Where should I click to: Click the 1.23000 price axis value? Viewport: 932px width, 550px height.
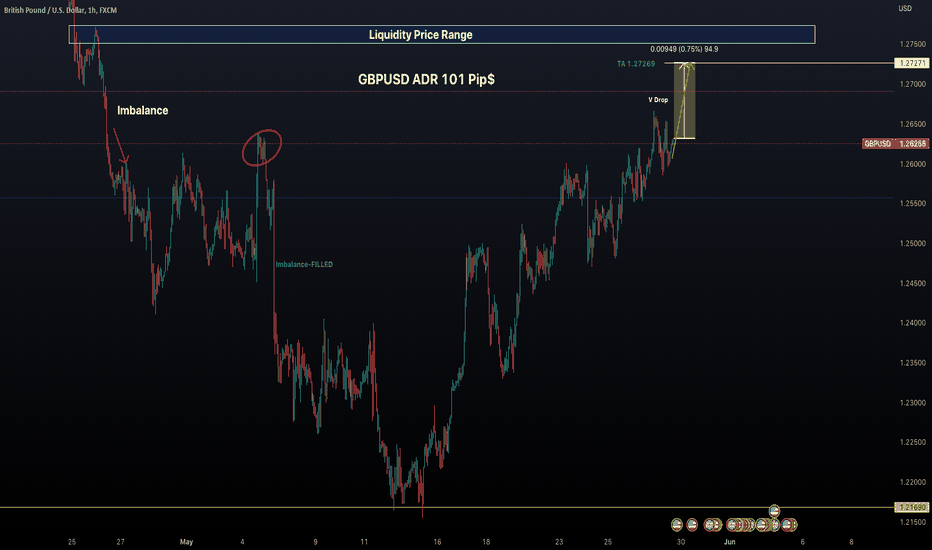(912, 403)
